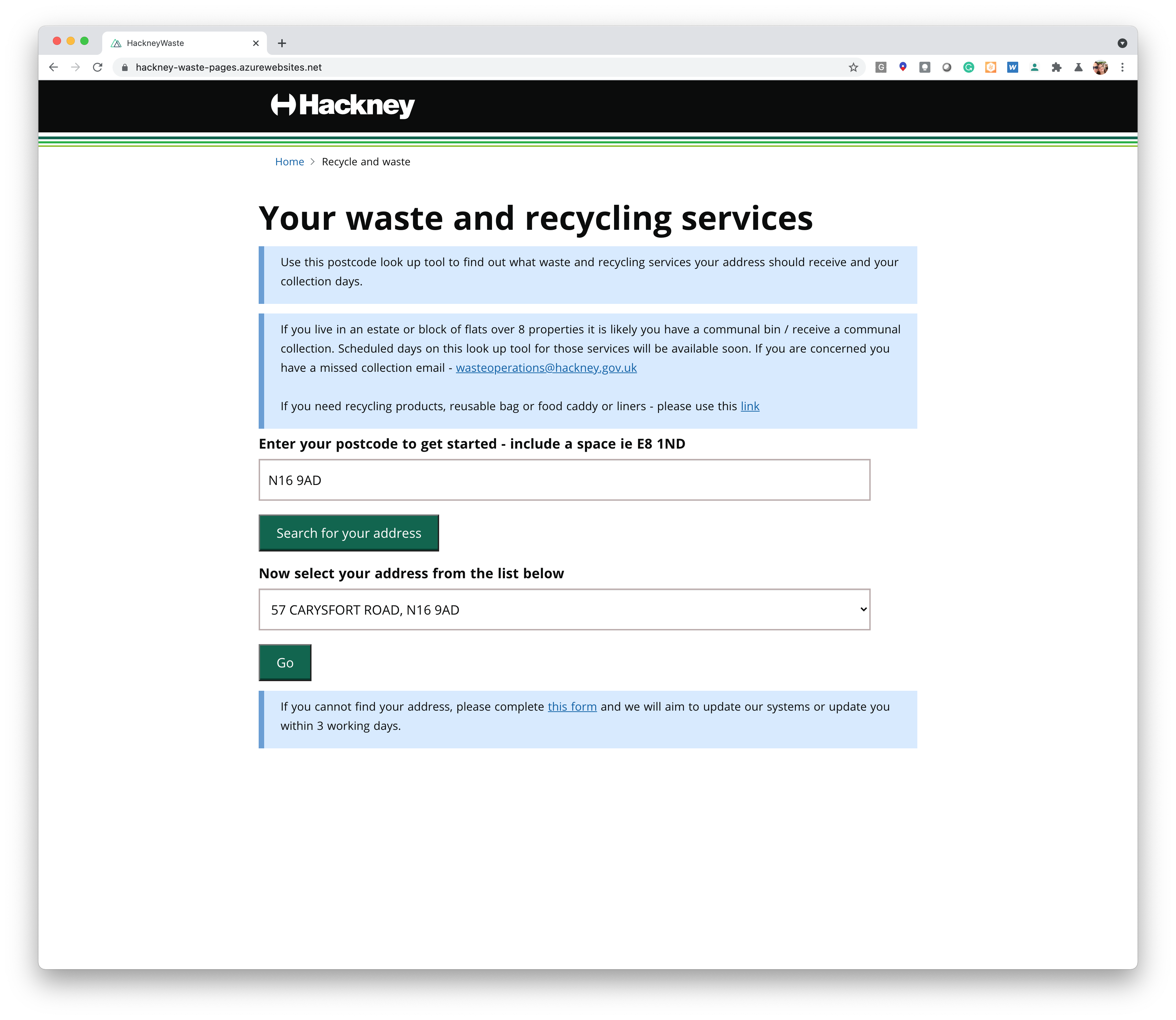
Task: Bookmark this page with the star icon
Action: (x=853, y=67)
